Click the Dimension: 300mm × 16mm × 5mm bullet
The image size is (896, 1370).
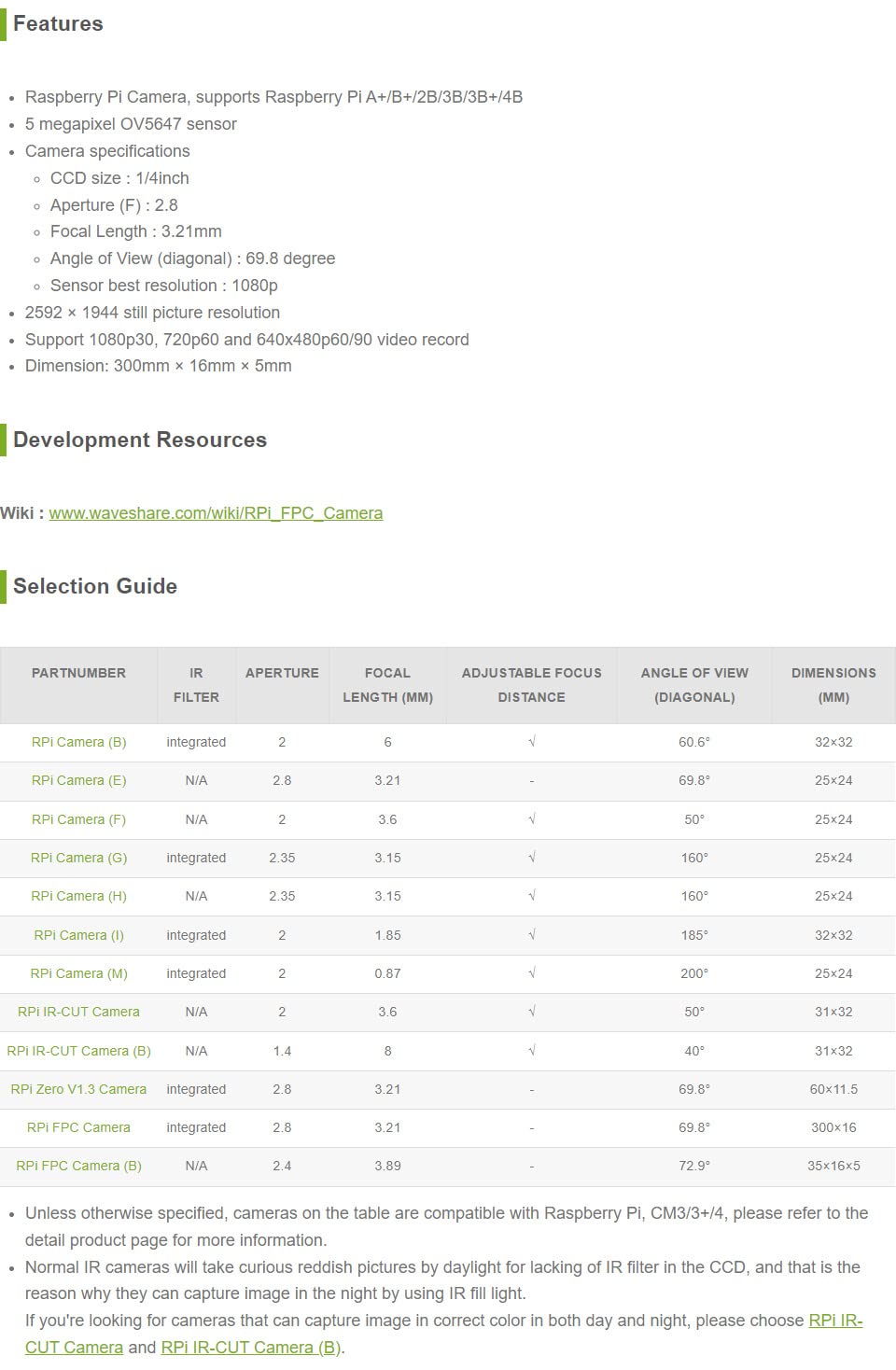159,366
